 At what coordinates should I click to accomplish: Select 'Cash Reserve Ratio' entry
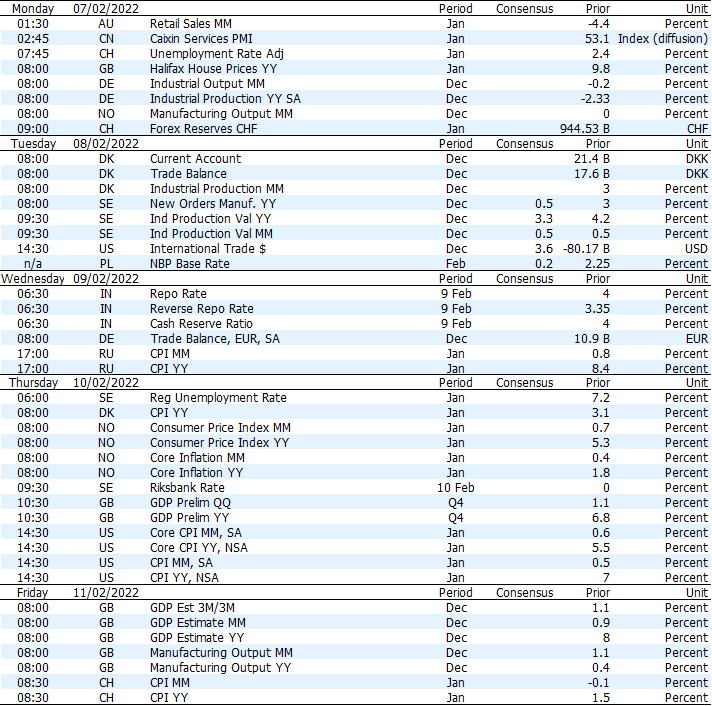201,323
